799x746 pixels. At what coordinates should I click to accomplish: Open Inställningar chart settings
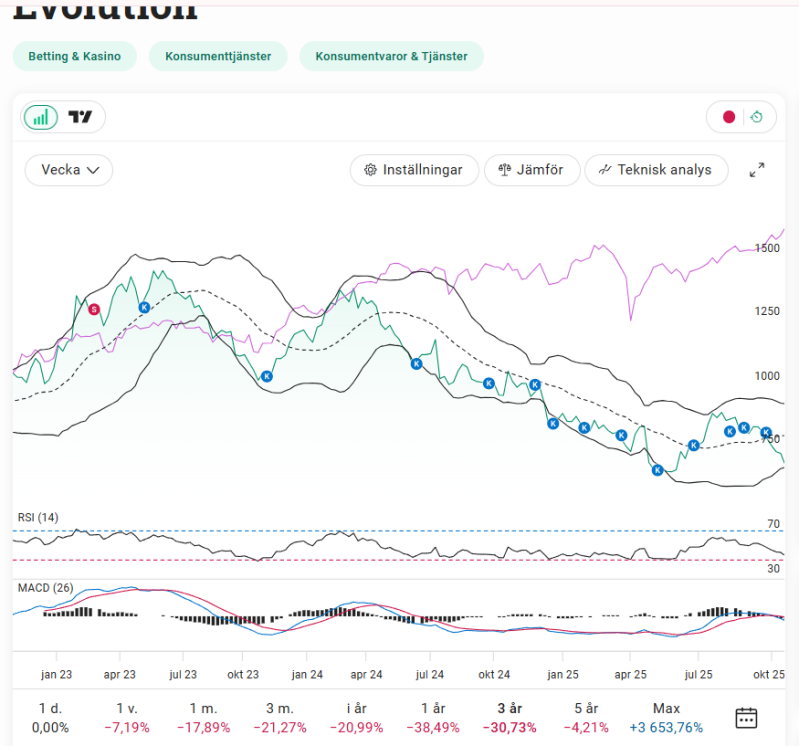414,170
